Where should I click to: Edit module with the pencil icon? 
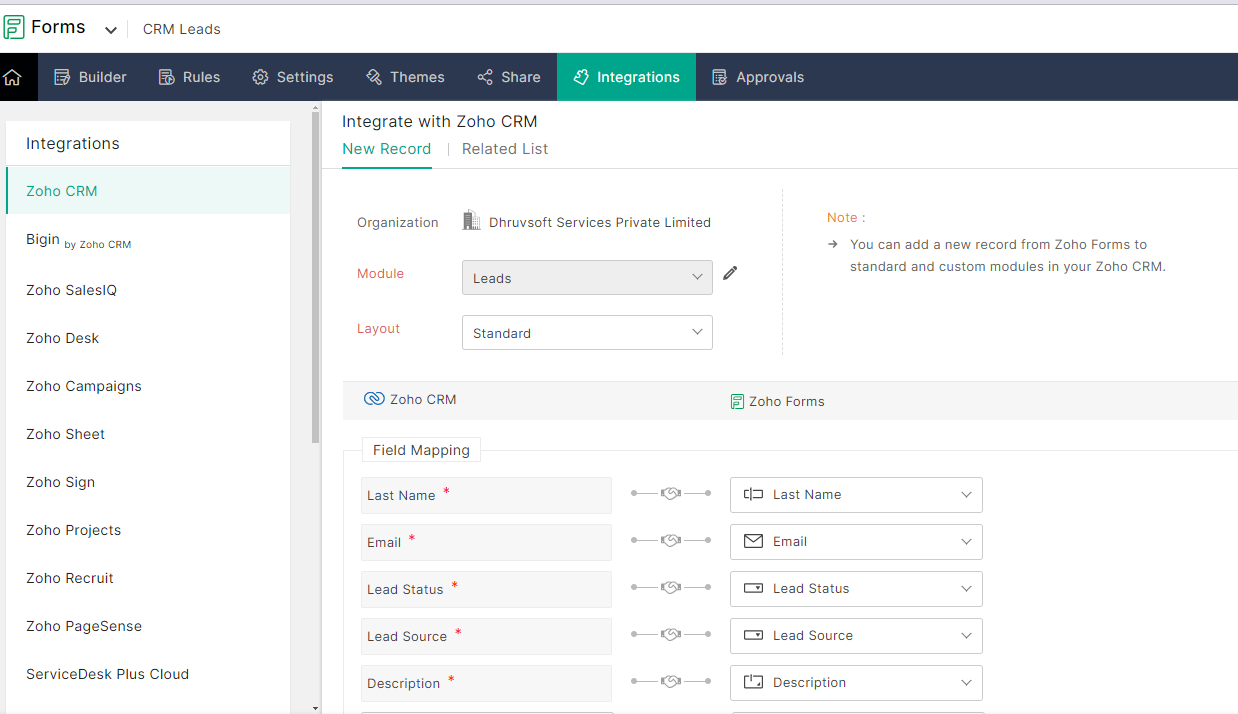(730, 273)
